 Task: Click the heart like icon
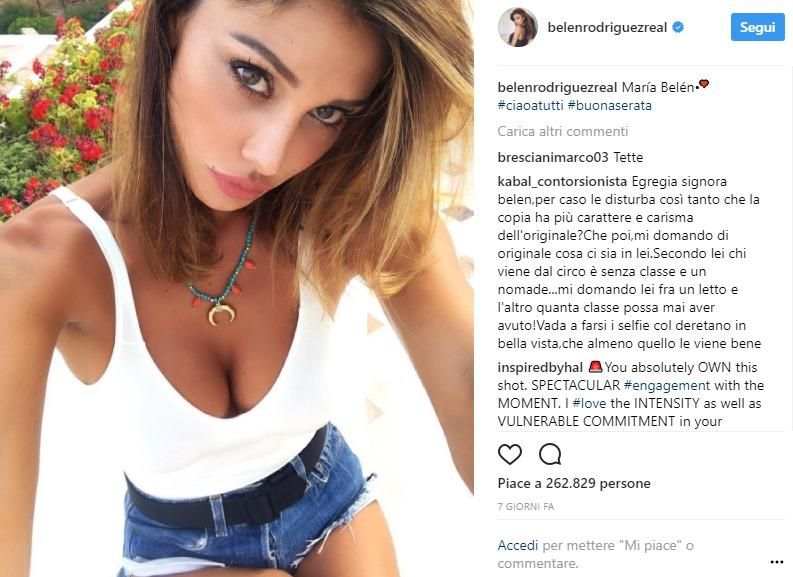[x=510, y=454]
